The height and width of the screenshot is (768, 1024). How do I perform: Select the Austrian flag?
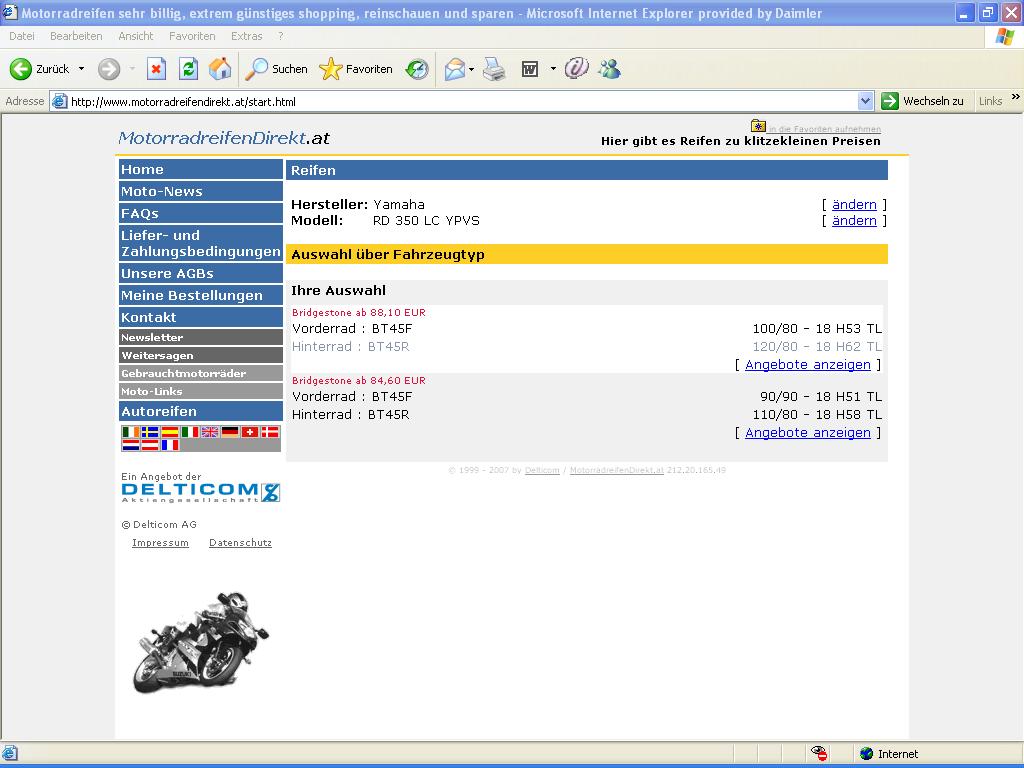(x=150, y=445)
